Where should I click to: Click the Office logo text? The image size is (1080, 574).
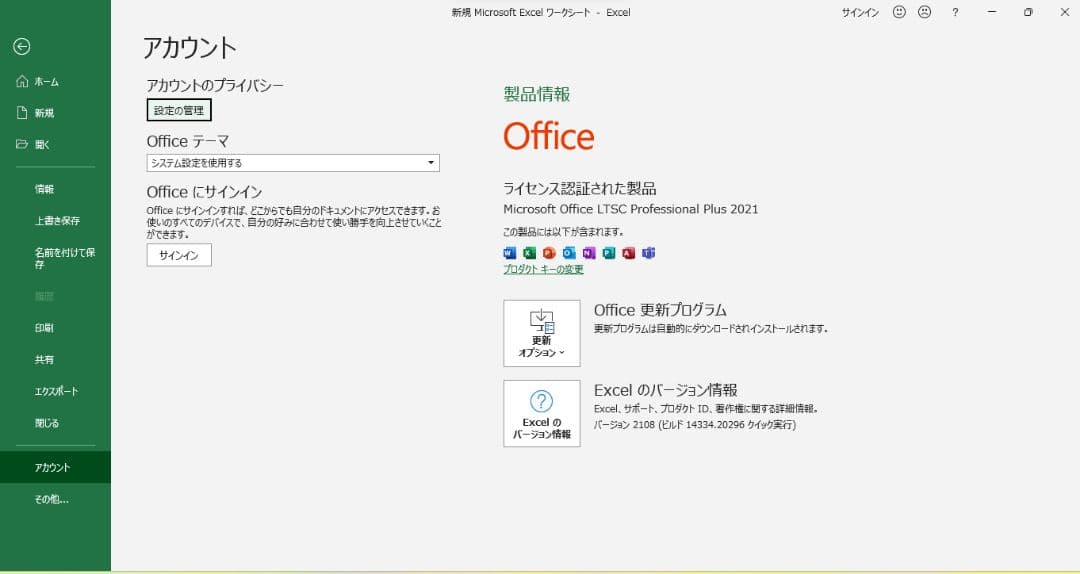pos(549,136)
